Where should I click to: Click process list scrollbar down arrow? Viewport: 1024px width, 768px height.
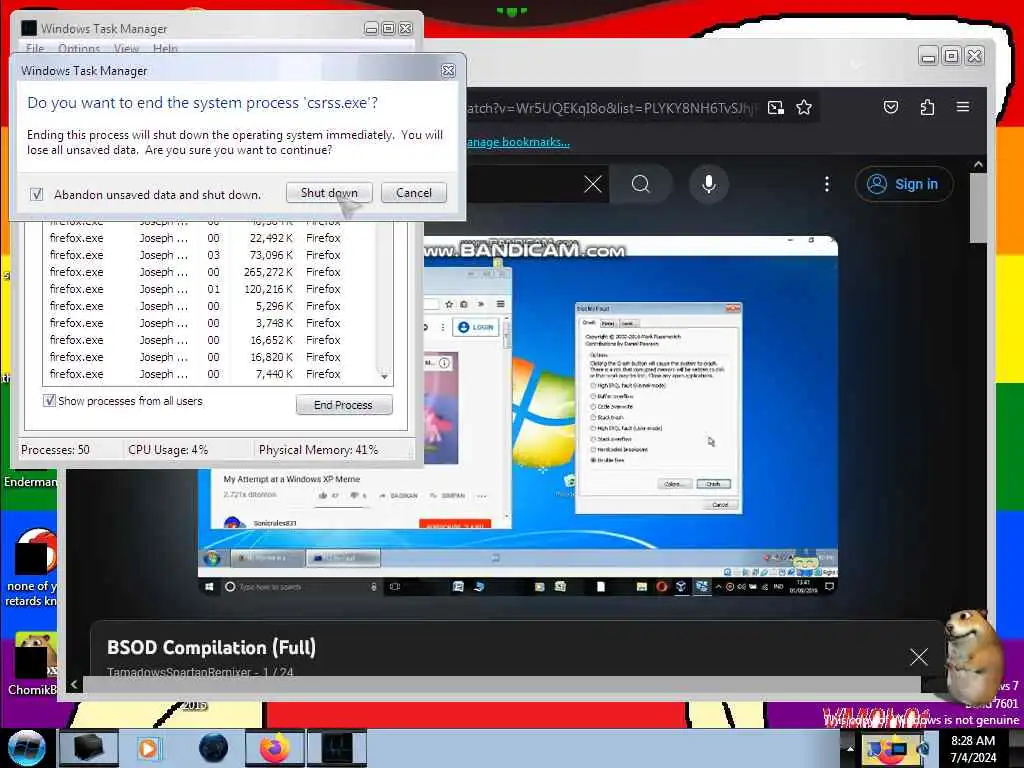tap(384, 376)
